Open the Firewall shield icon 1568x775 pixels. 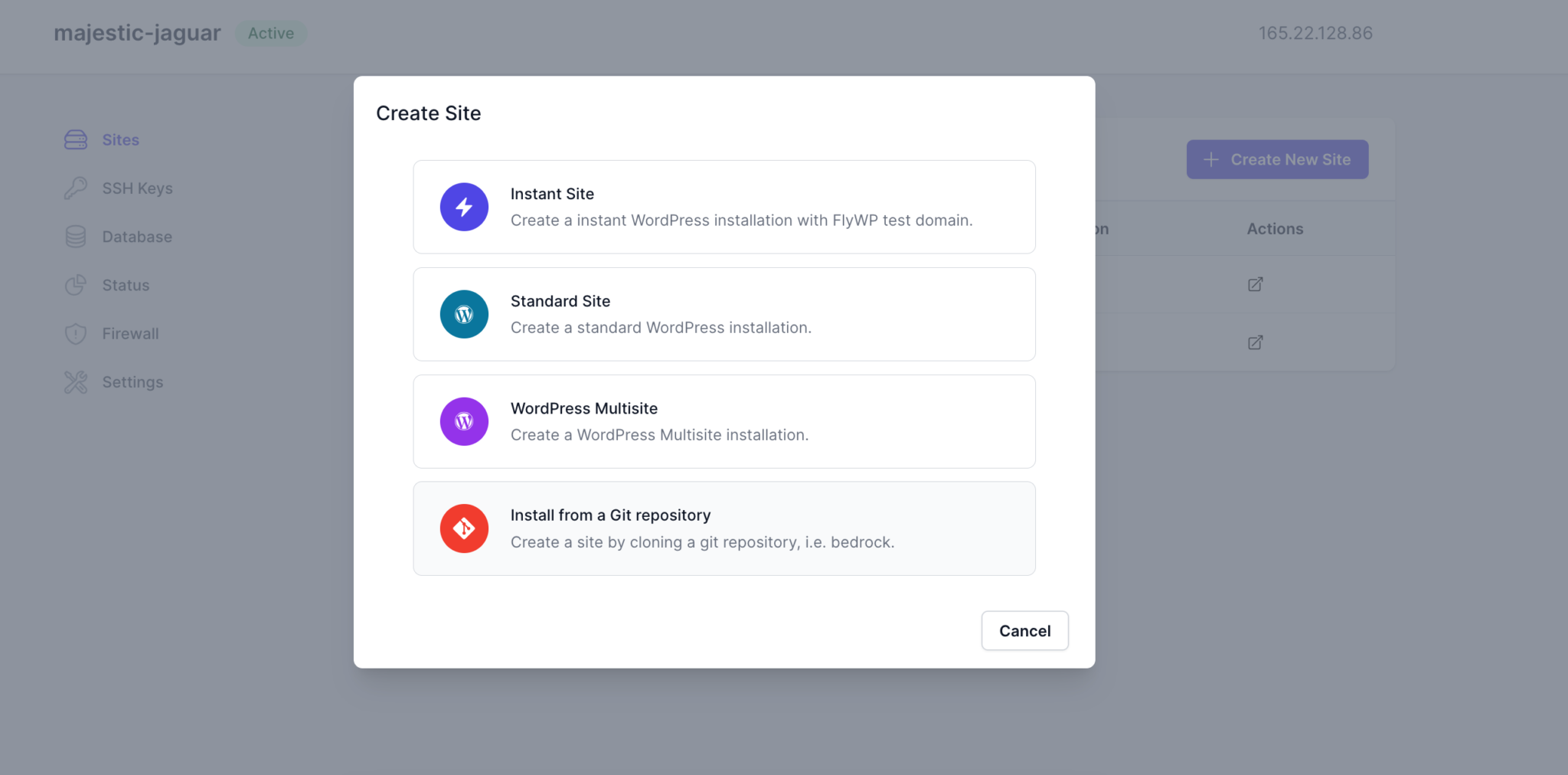pos(75,333)
